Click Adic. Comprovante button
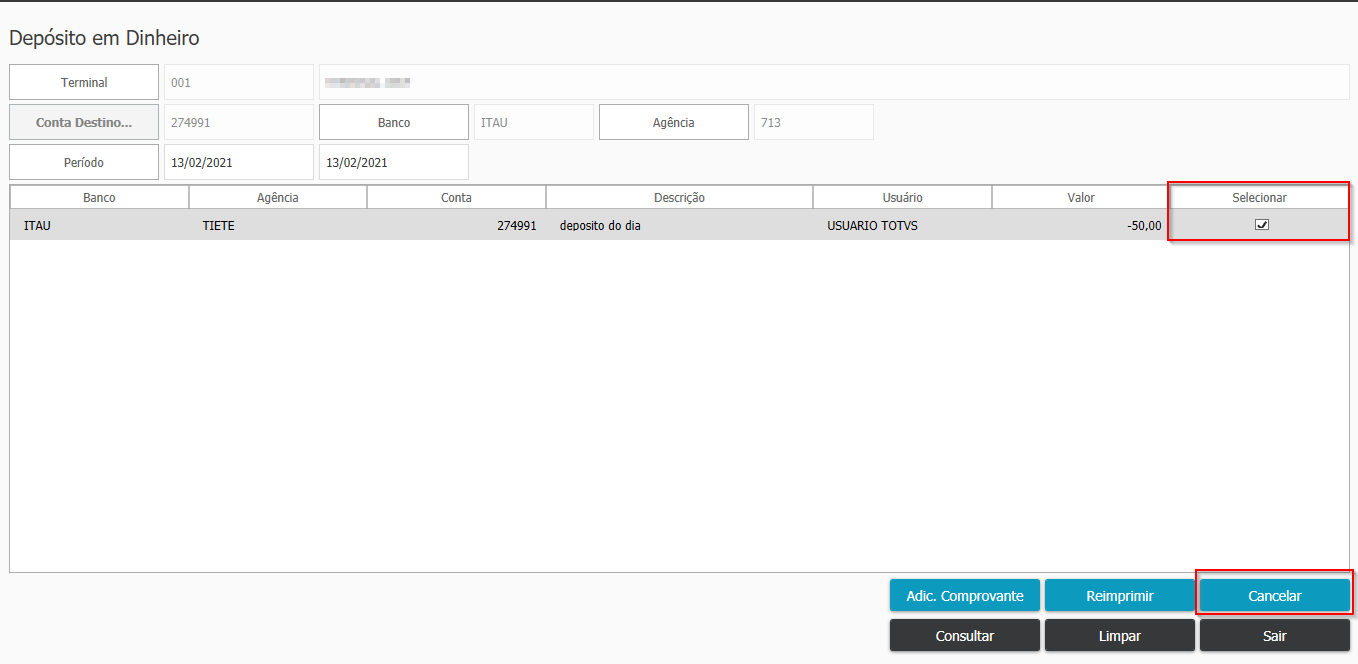 point(965,595)
